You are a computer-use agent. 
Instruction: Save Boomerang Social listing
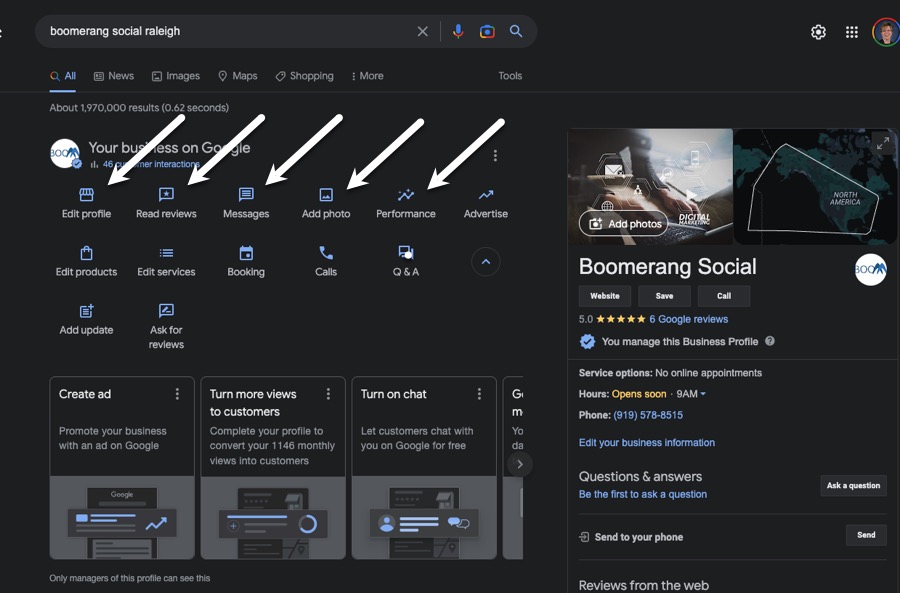click(665, 296)
